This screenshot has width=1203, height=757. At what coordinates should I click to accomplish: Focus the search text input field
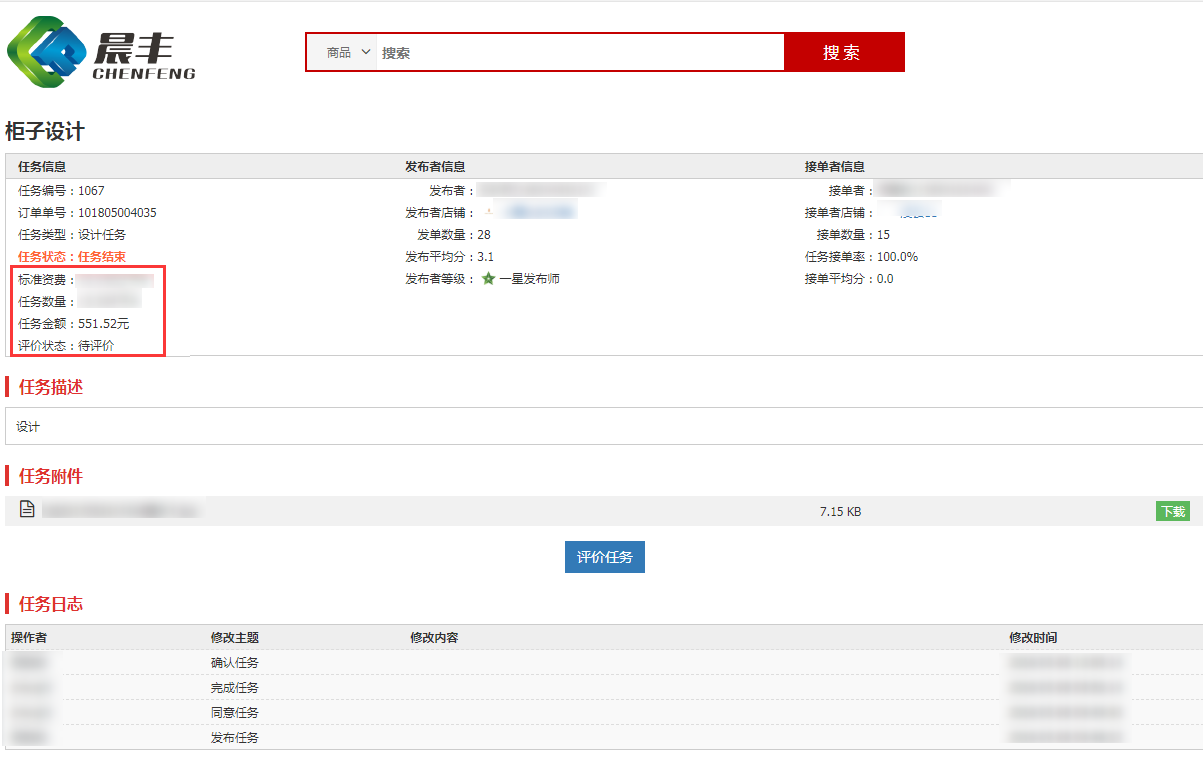[x=580, y=53]
